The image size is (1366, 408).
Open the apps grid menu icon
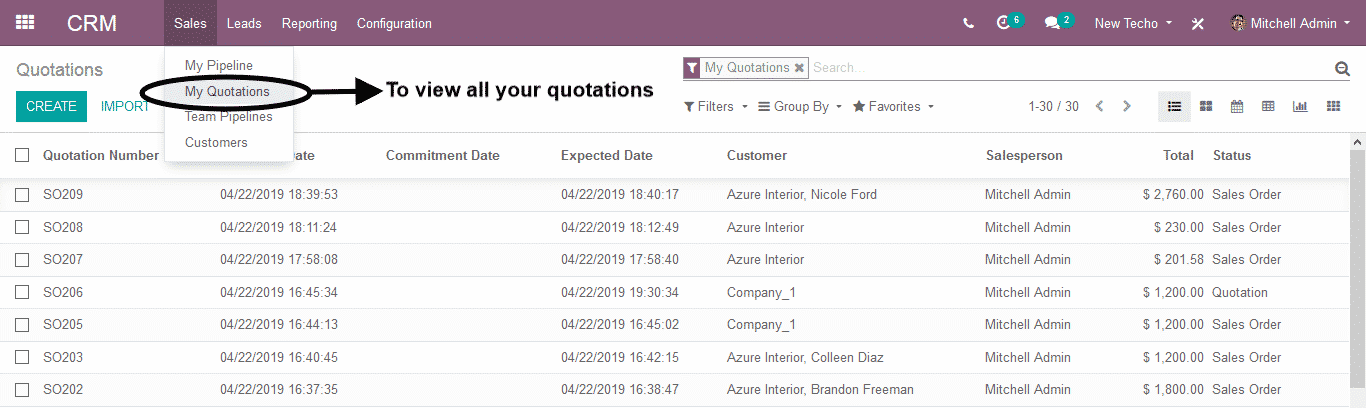(x=25, y=22)
